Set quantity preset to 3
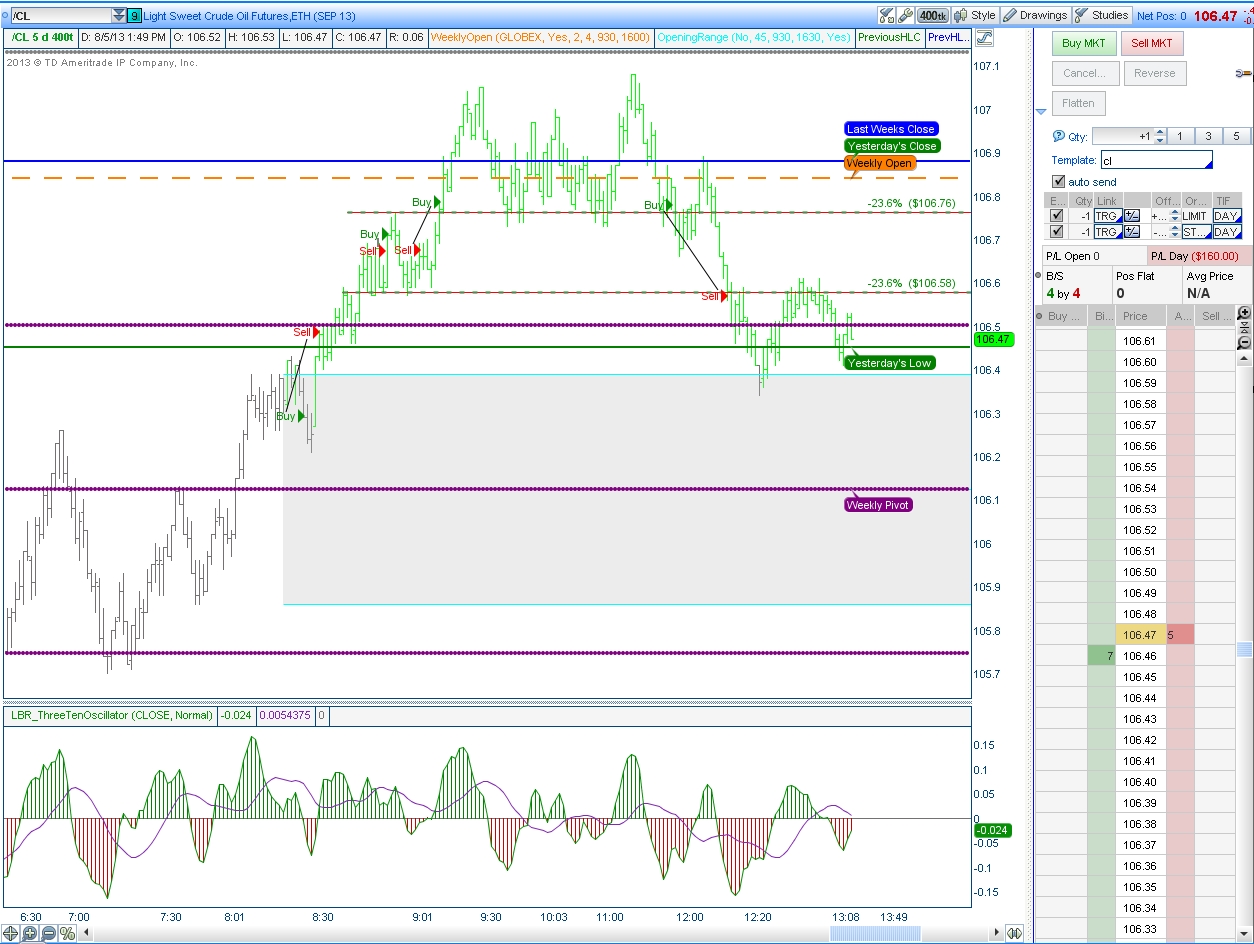1254x944 pixels. pyautogui.click(x=1208, y=137)
